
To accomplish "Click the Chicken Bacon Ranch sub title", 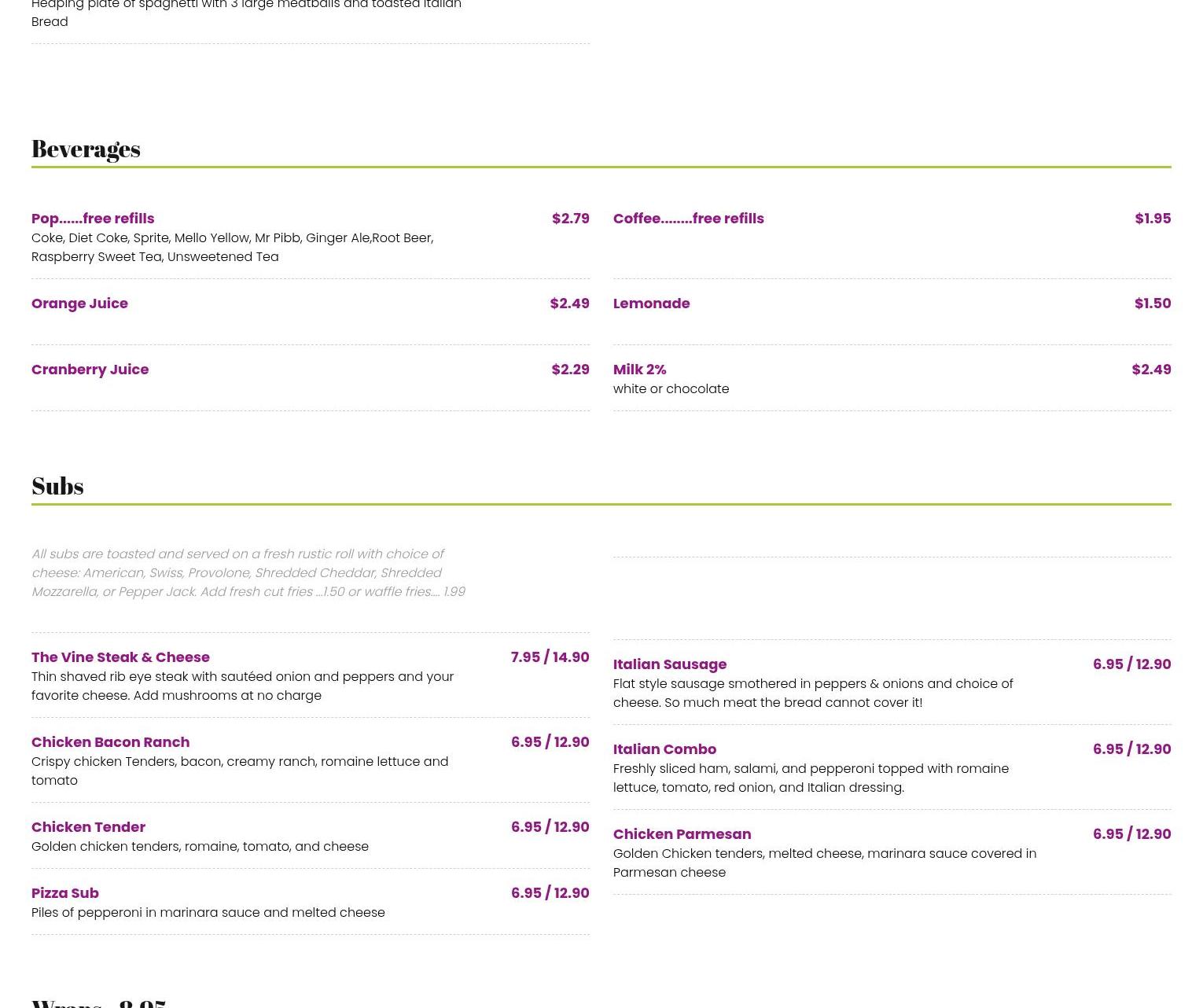I will tap(110, 741).
